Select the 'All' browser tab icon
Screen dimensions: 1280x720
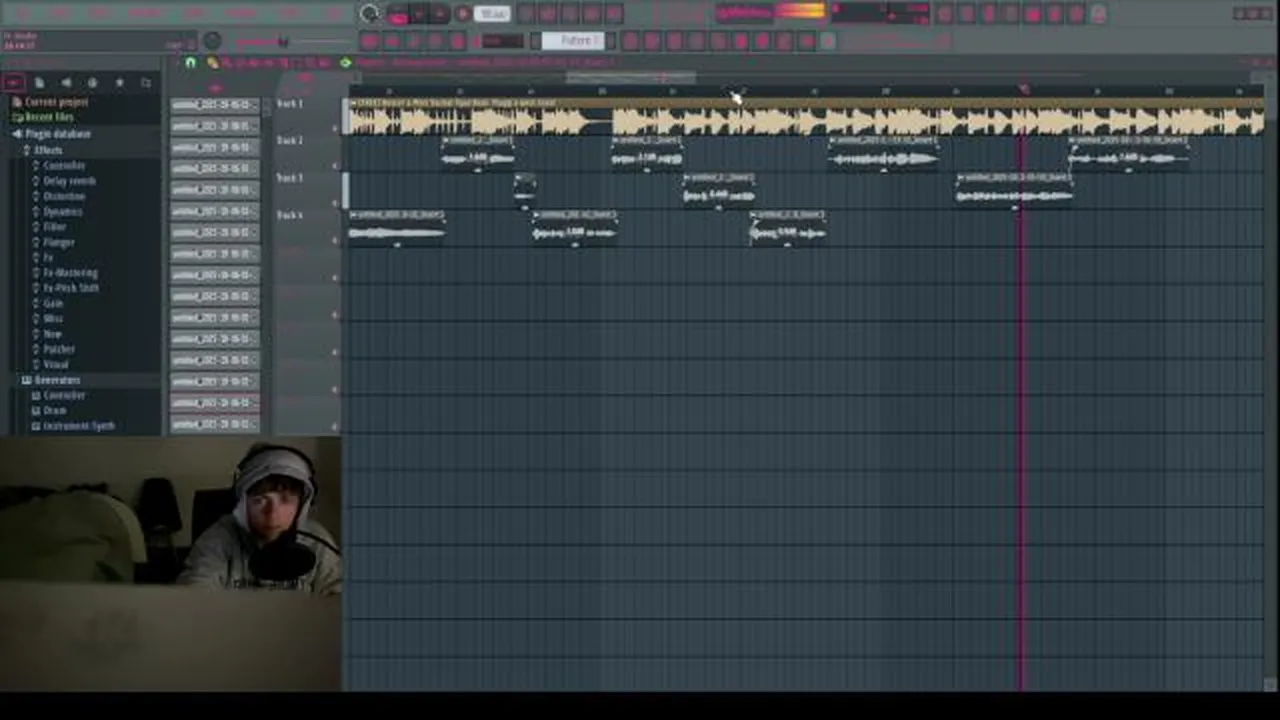tap(14, 83)
